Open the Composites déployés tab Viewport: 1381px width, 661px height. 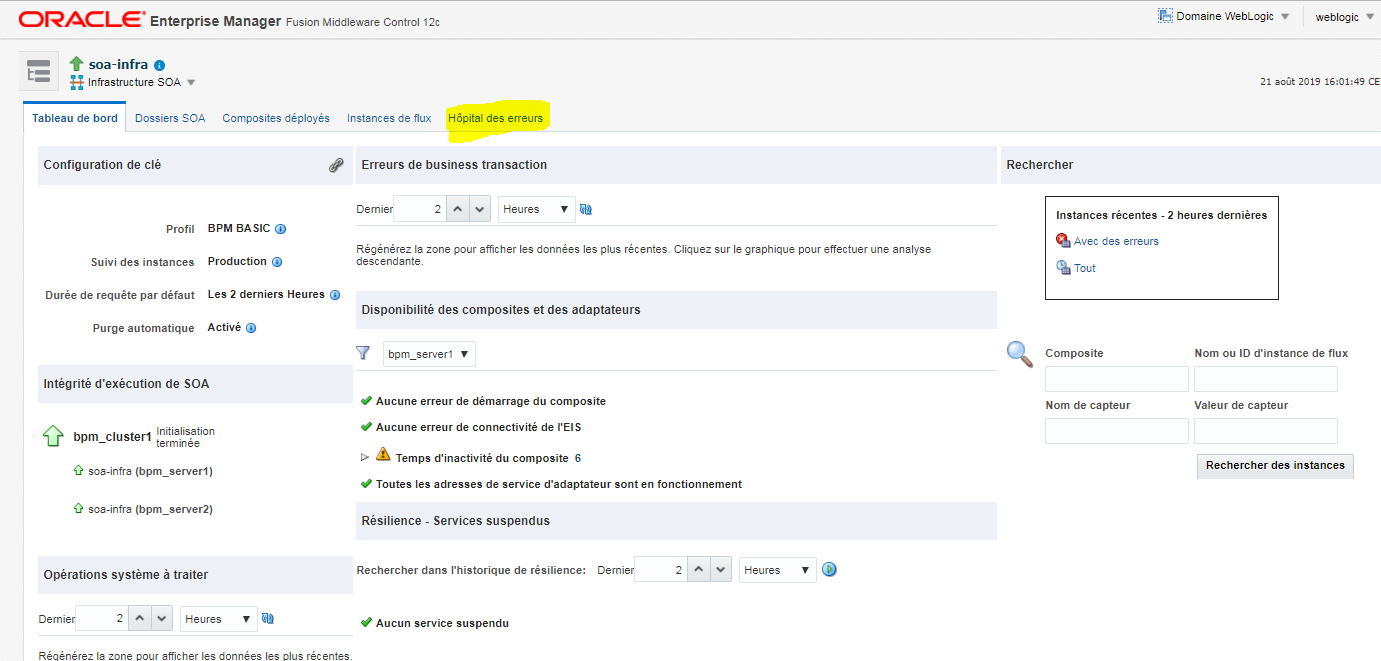click(276, 118)
